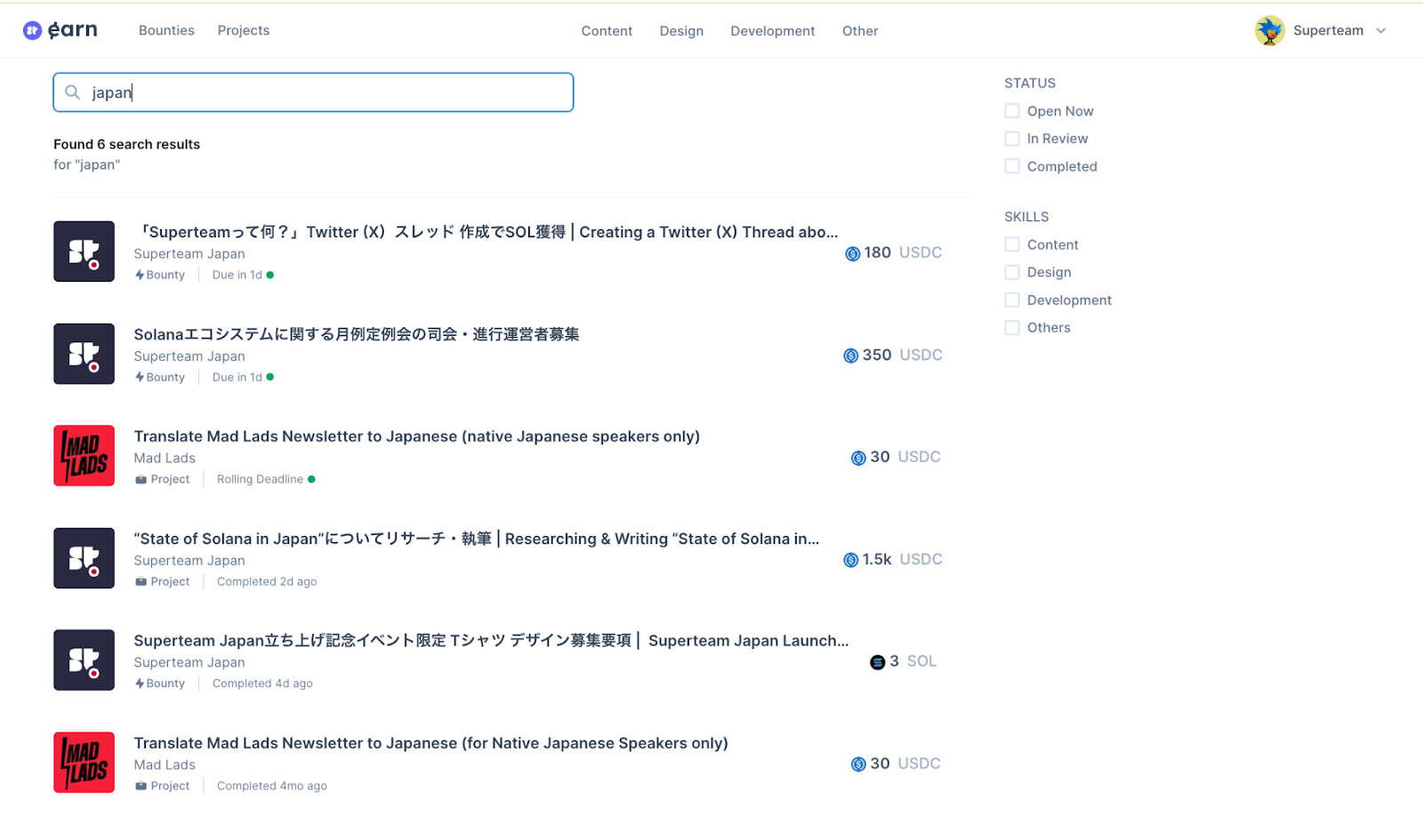Select the Design category in header
The width and height of the screenshot is (1423, 840).
click(681, 31)
